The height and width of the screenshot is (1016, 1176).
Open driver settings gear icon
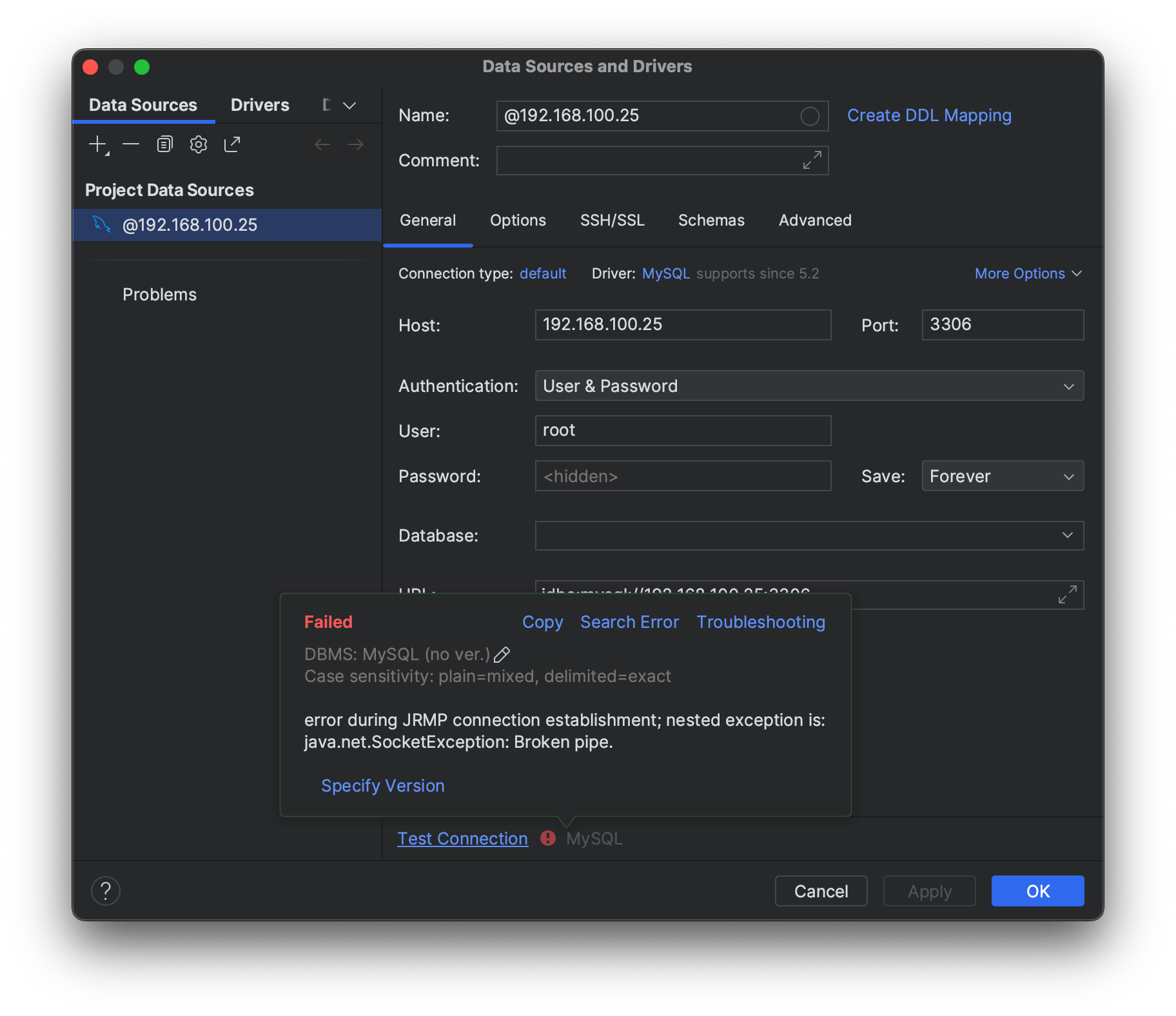199,144
